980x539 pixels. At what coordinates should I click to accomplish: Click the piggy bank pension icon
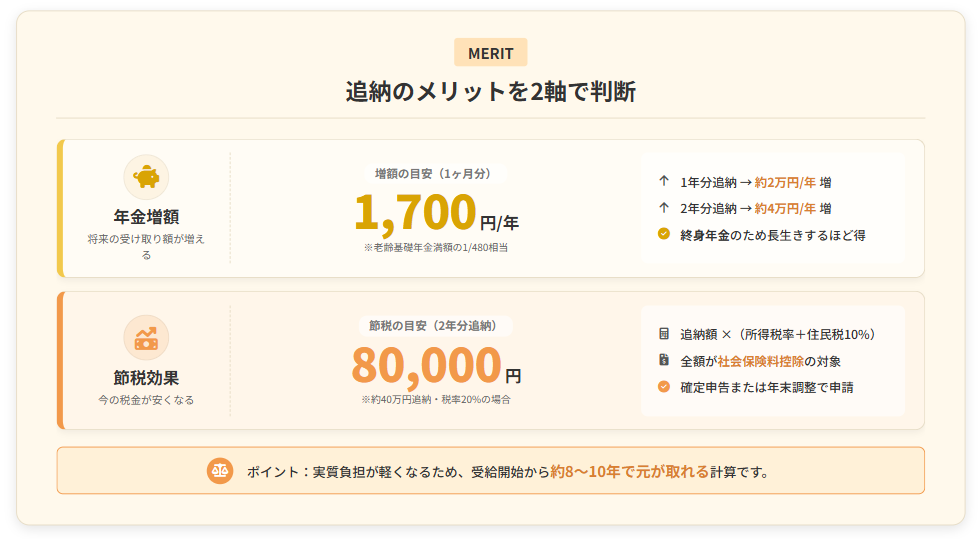click(x=146, y=177)
